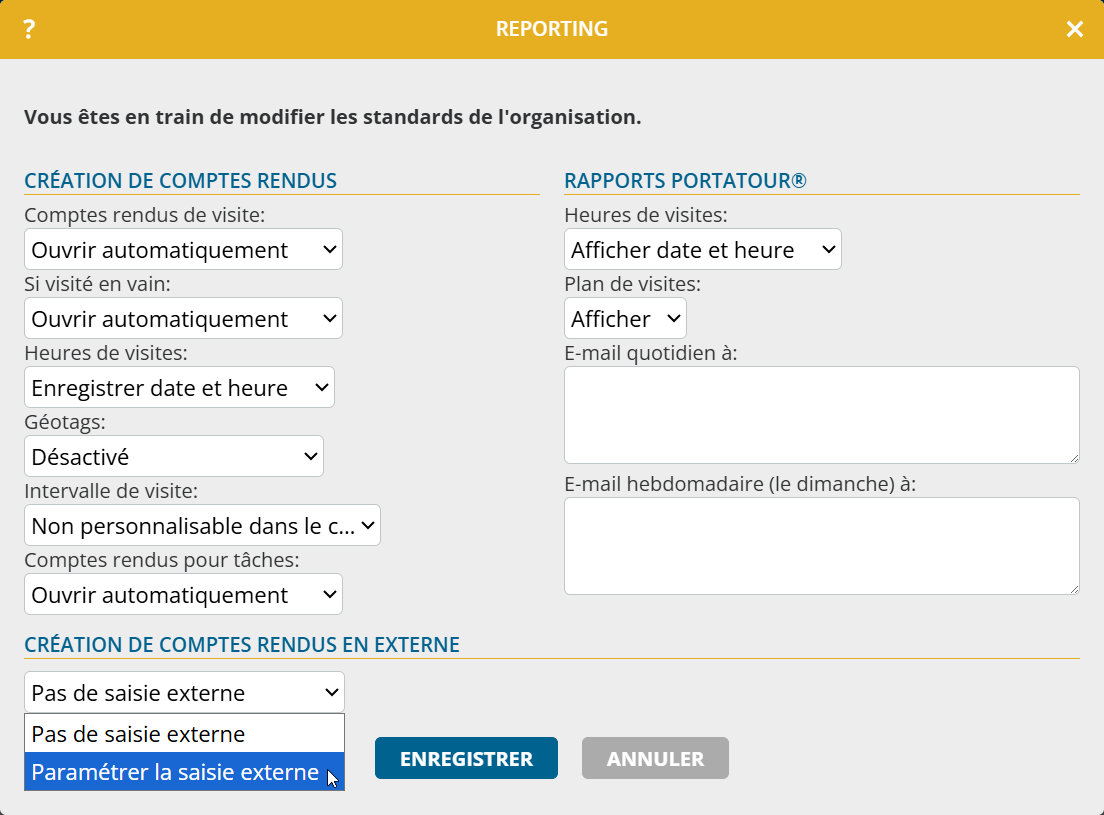Viewport: 1104px width, 815px height.
Task: Open the 'Comptes rendus pour tâches' dropdown
Action: click(x=183, y=595)
